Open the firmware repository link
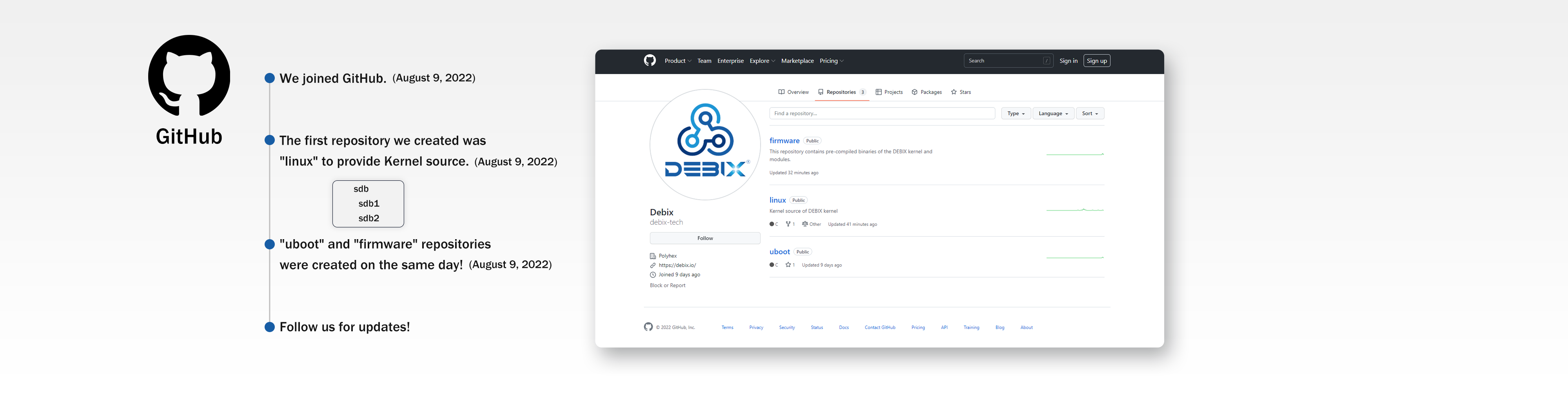 pos(784,141)
